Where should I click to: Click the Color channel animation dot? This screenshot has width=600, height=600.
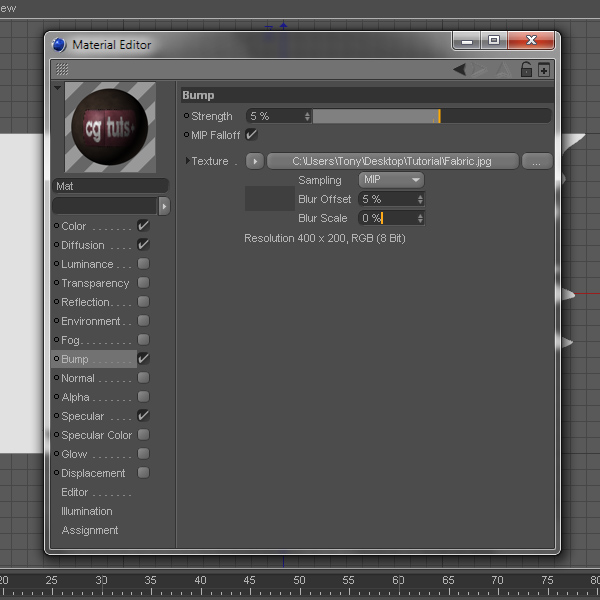(x=56, y=225)
